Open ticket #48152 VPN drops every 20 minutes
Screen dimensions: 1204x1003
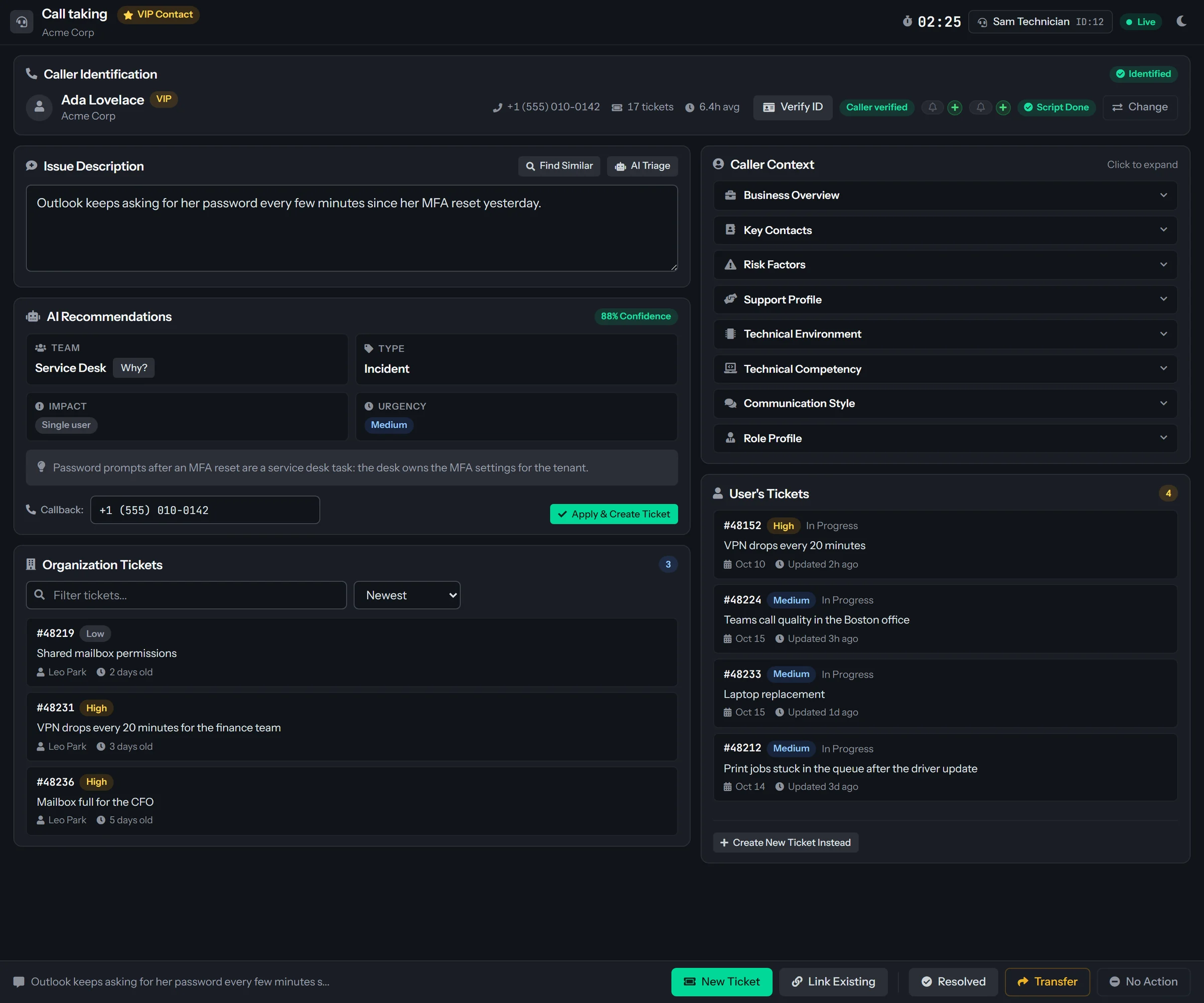point(945,545)
